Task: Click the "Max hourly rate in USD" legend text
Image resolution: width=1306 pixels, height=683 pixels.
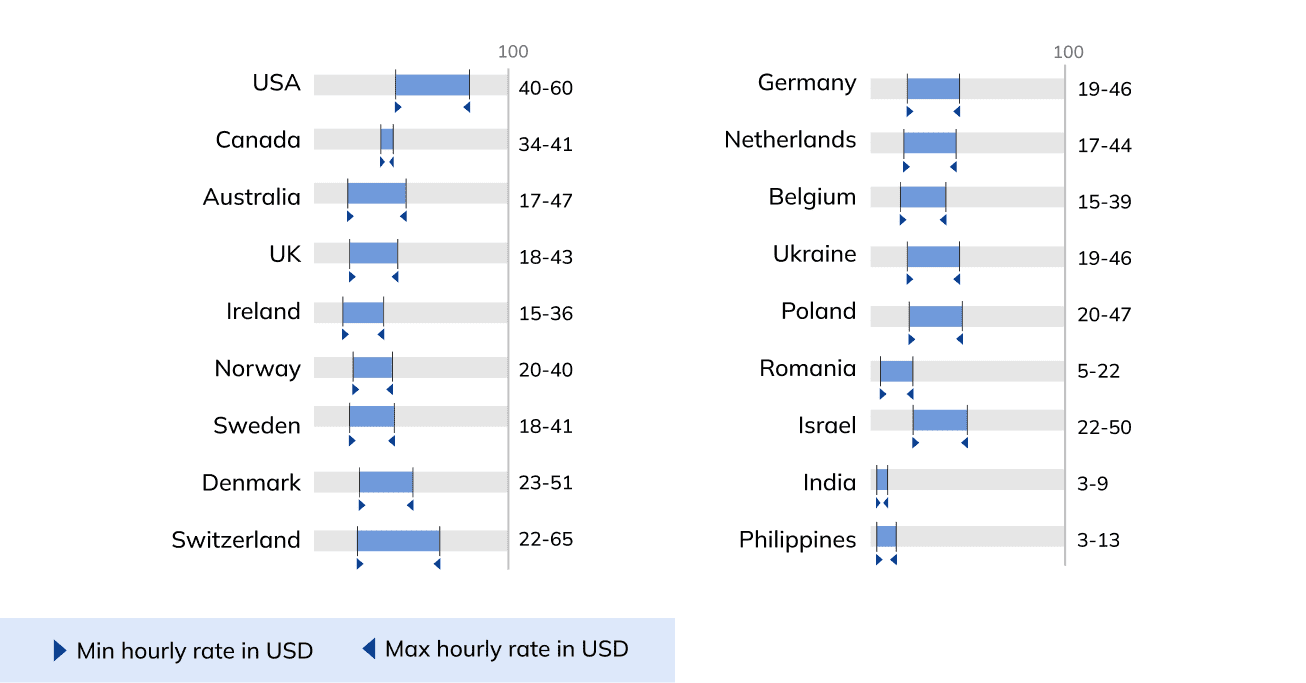Action: [507, 649]
